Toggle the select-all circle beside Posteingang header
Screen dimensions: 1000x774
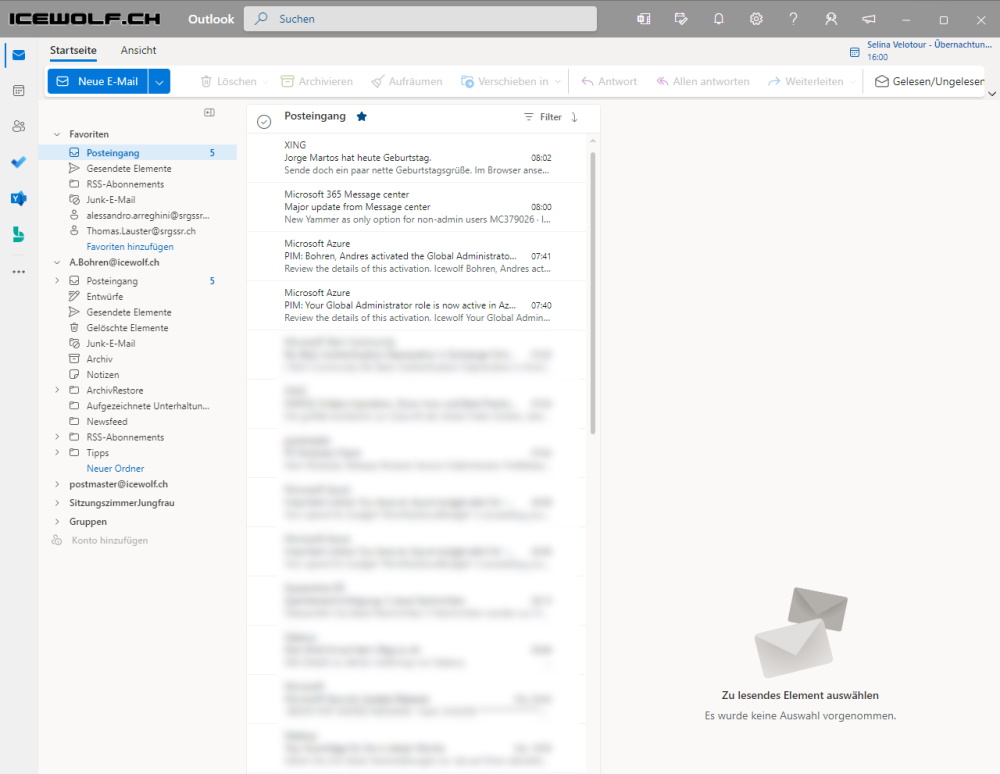[264, 121]
